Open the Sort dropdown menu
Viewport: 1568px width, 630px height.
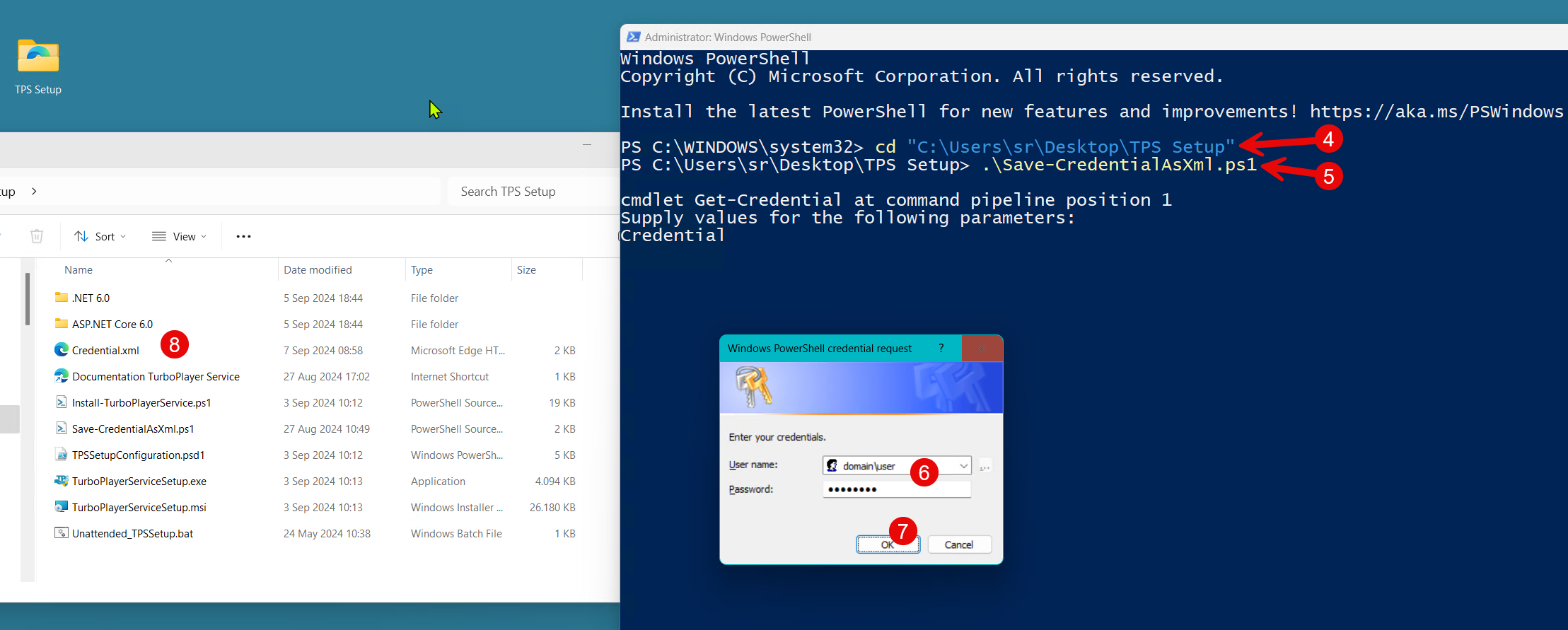click(x=100, y=236)
